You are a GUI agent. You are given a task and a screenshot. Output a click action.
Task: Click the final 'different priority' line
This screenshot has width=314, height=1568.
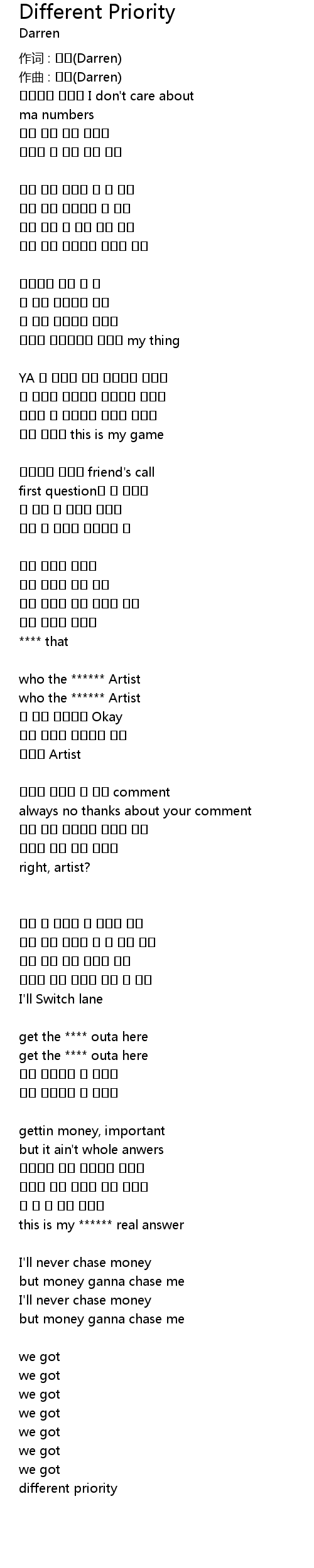pos(68,1488)
